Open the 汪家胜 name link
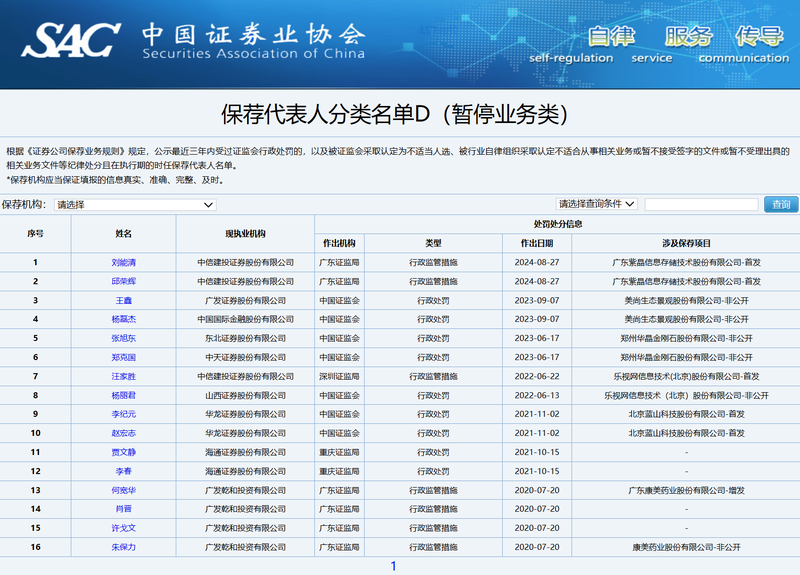This screenshot has height=575, width=800. pos(124,376)
